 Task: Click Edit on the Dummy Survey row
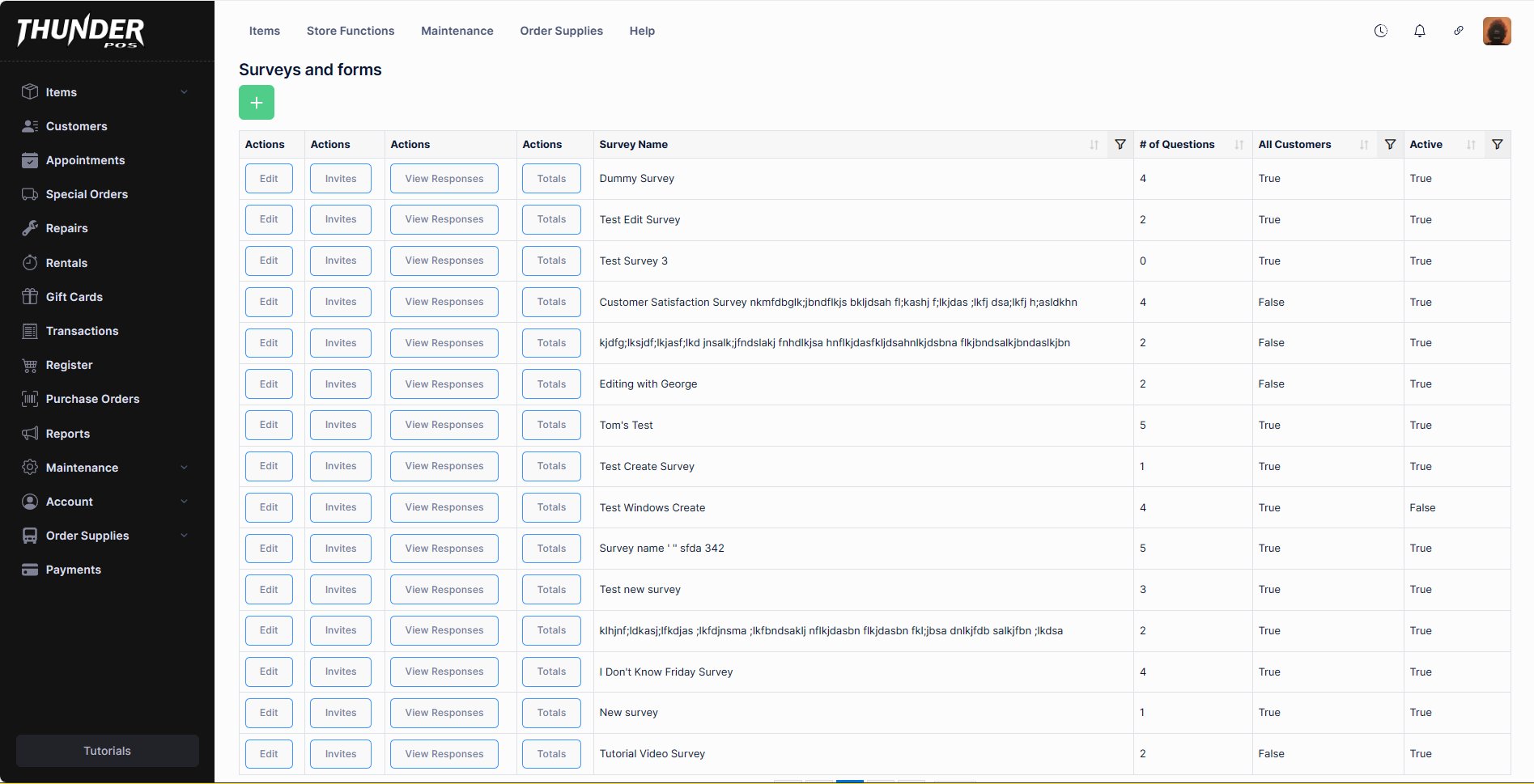click(269, 178)
